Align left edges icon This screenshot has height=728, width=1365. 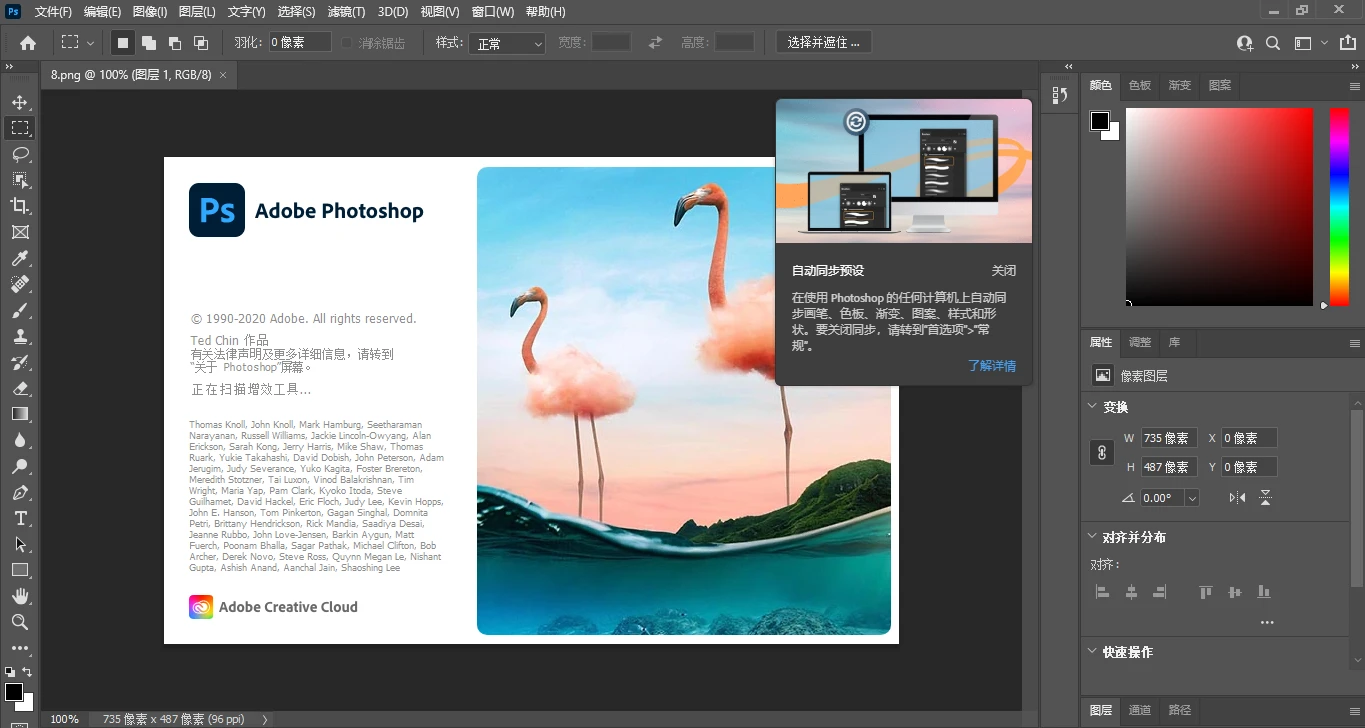(x=1103, y=592)
